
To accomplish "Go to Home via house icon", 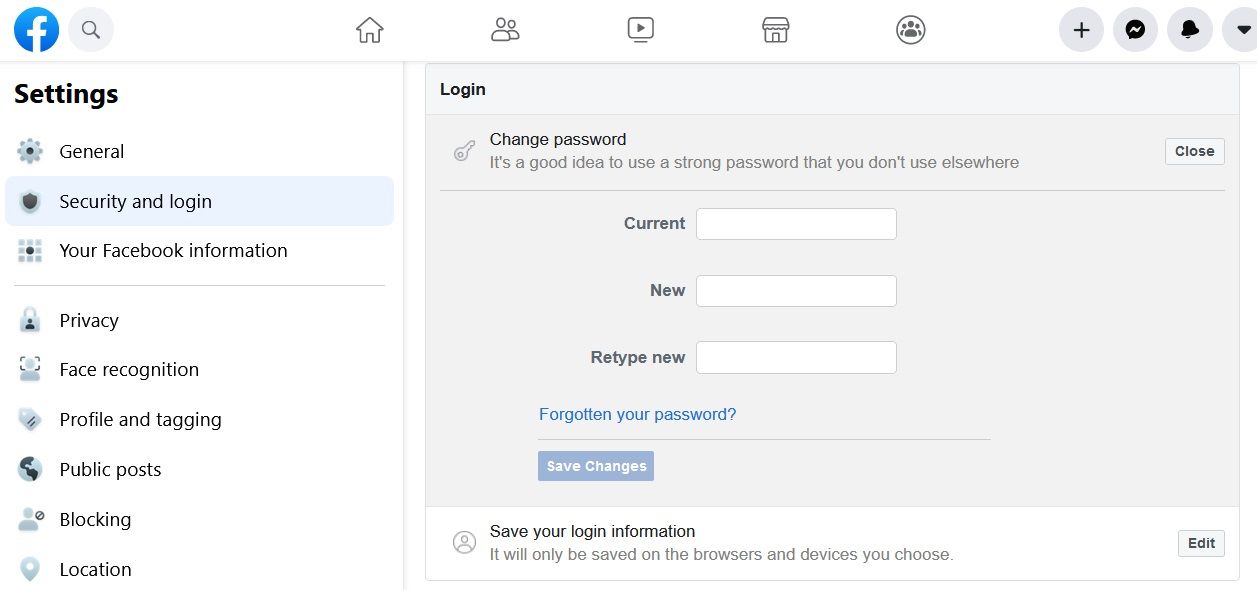I will coord(370,30).
